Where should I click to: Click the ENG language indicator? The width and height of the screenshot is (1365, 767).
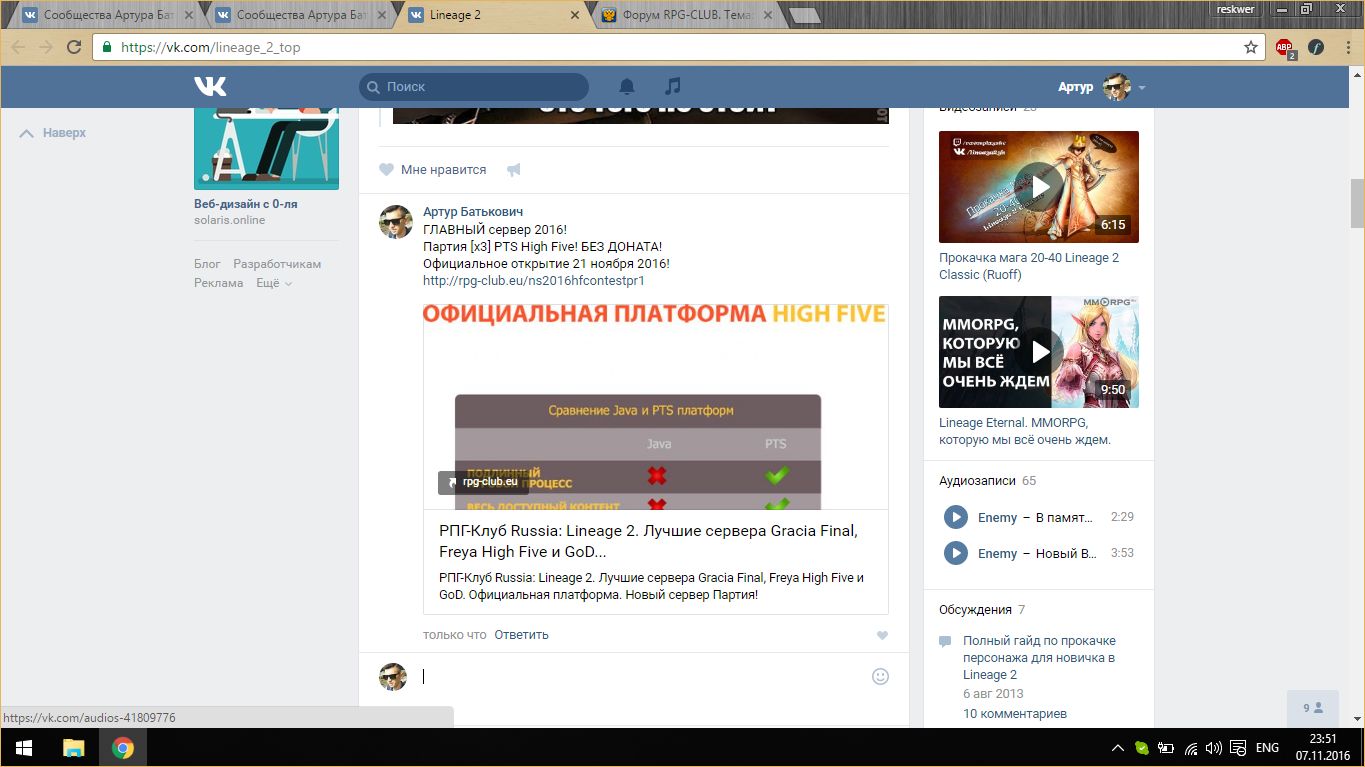pyautogui.click(x=1267, y=748)
